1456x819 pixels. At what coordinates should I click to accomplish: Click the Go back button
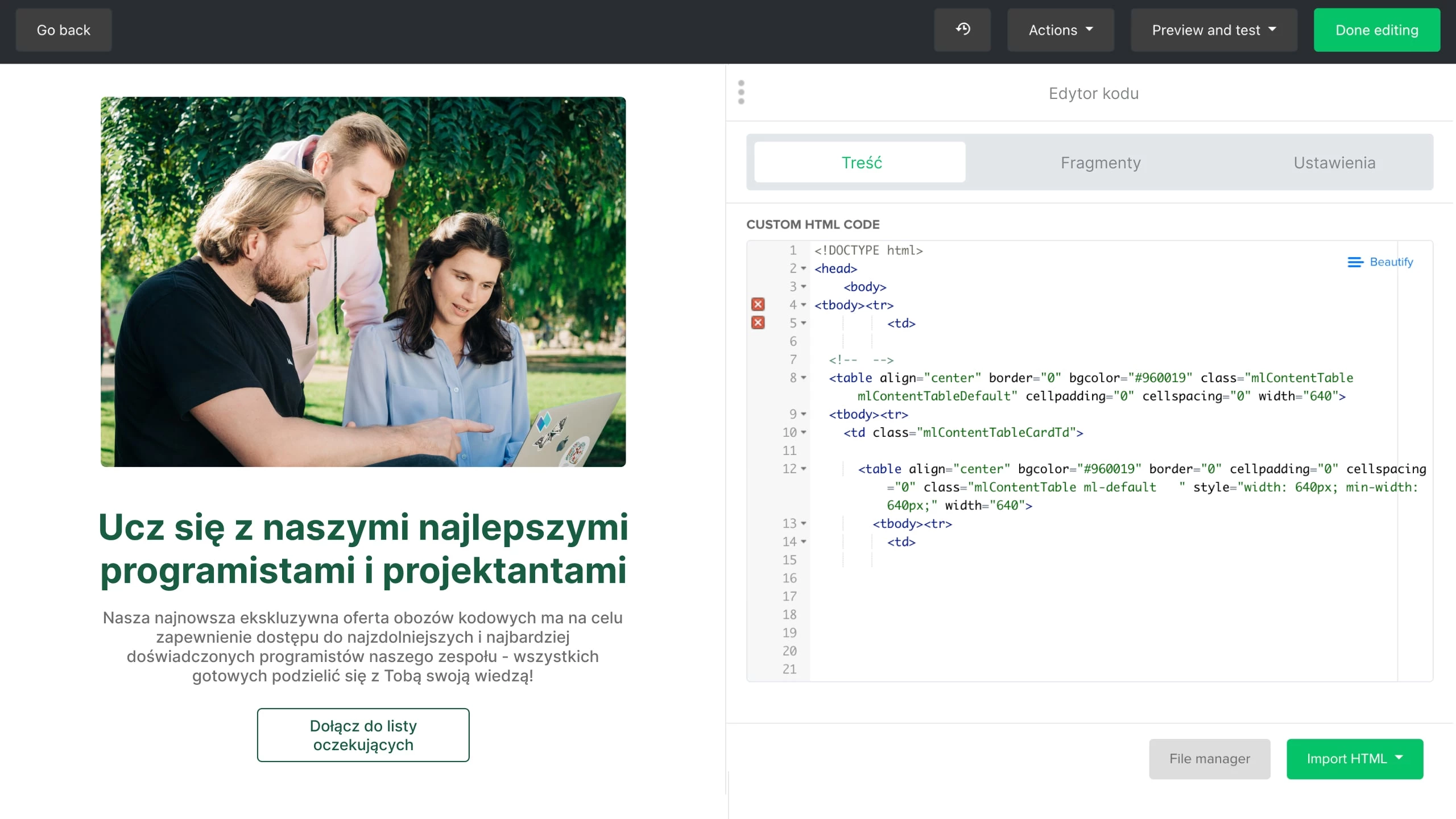pos(64,30)
